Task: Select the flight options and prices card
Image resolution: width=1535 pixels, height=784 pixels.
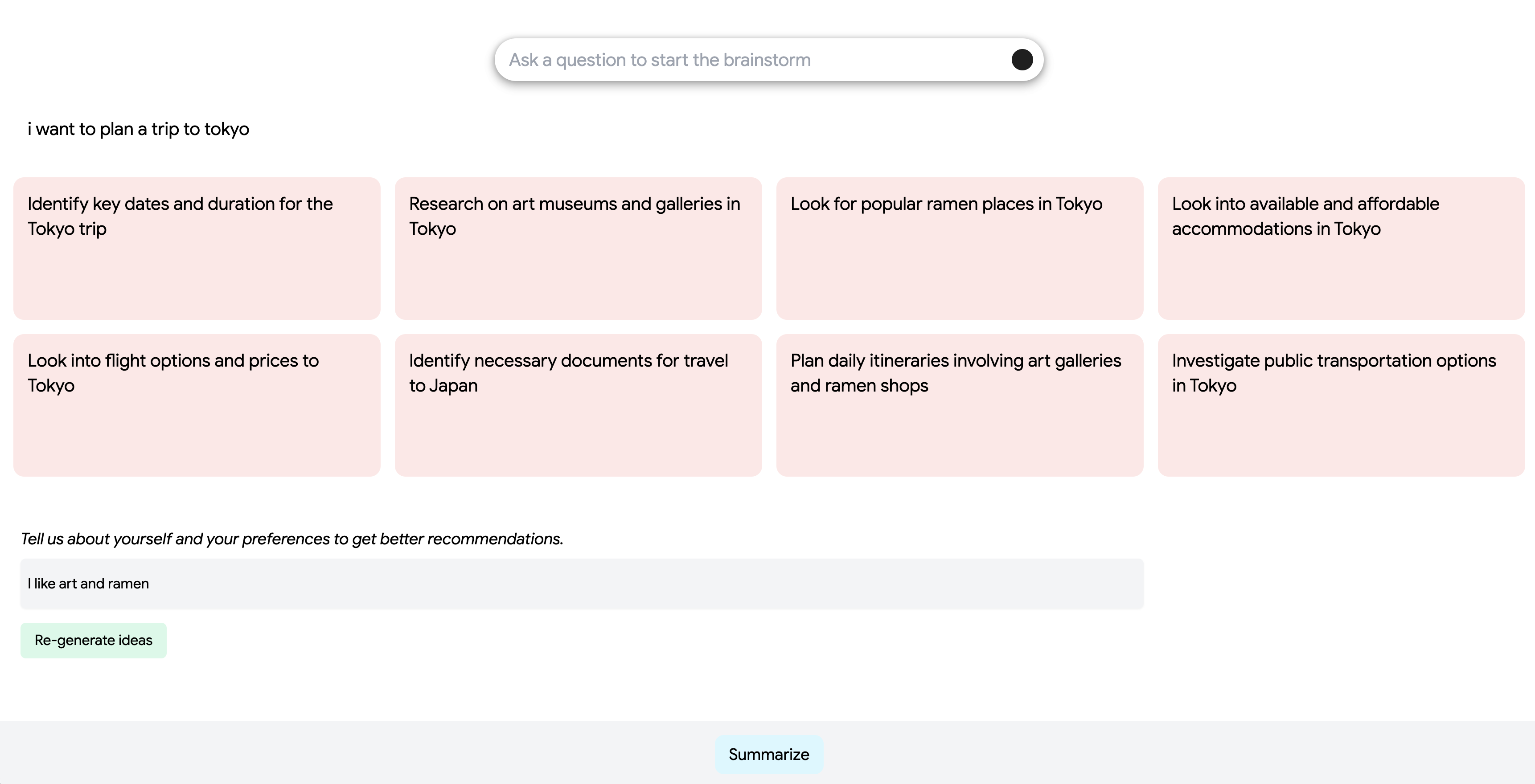Action: click(197, 405)
